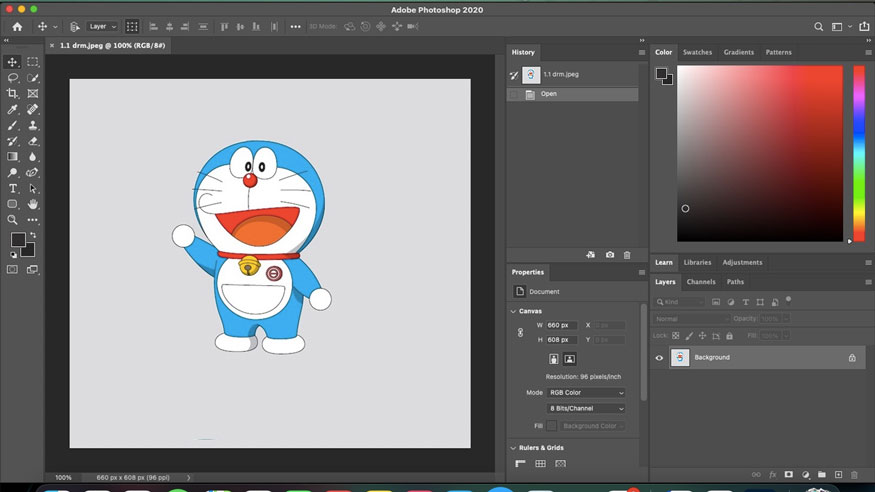Image resolution: width=875 pixels, height=492 pixels.
Task: Select the Clone Stamp tool
Action: [33, 125]
